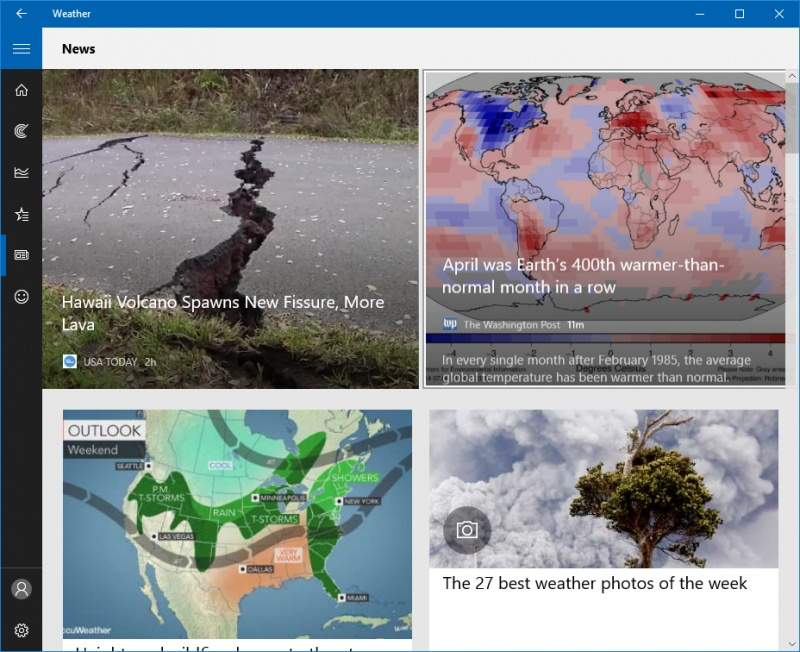800x652 pixels.
Task: Open the hamburger navigation menu
Action: tap(21, 48)
